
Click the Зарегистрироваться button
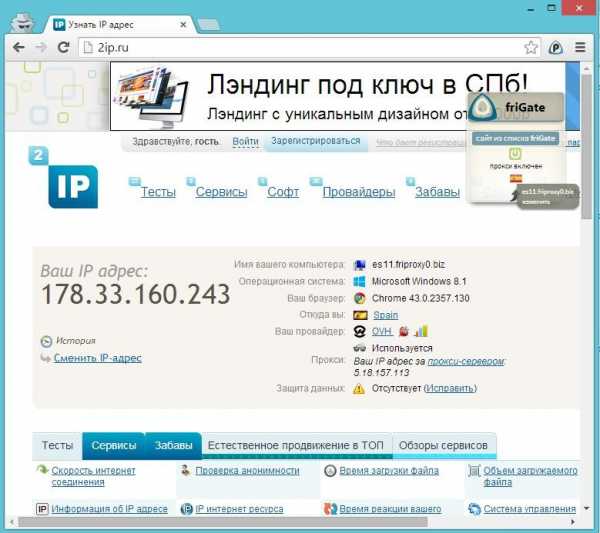click(x=316, y=141)
